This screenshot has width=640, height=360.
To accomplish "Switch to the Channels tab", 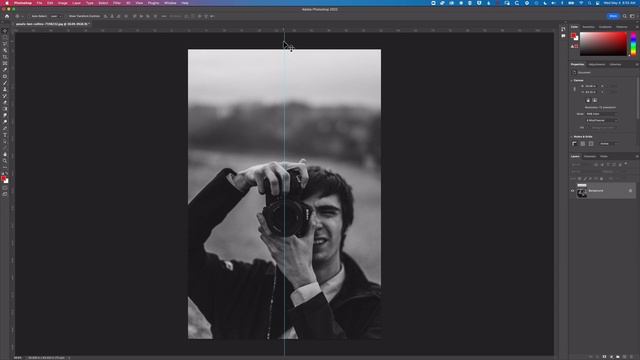I will point(589,156).
